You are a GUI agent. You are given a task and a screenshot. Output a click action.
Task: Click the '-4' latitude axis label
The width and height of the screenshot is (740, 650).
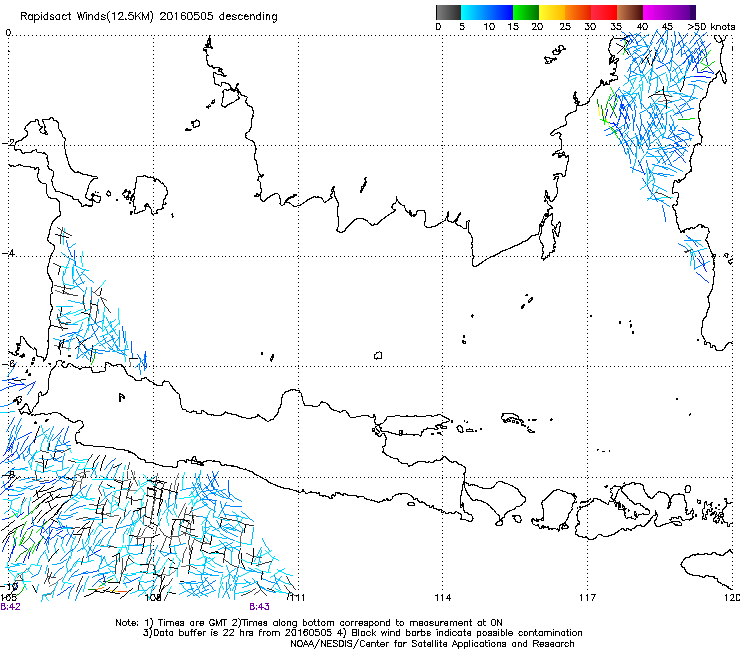pos(8,253)
